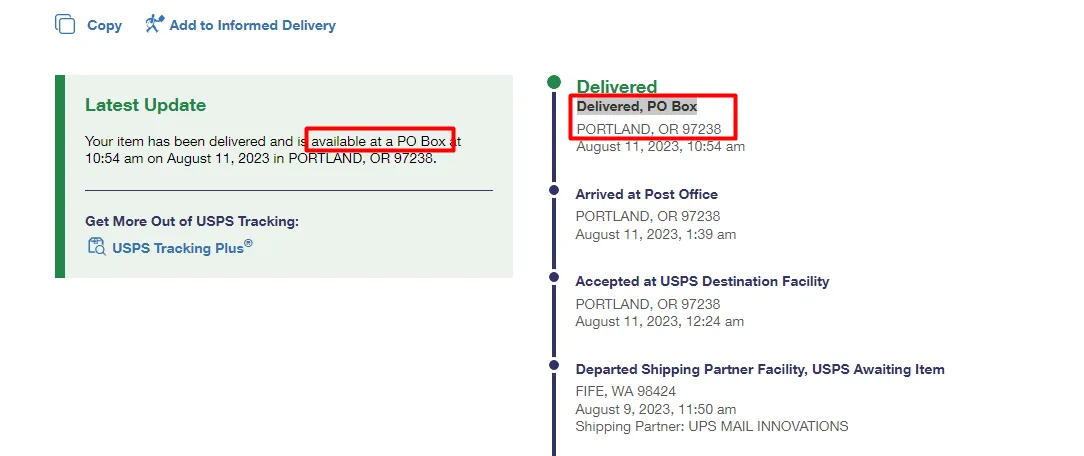Screen dimensions: 1084x456
Task: Click the 'UPS MAIL INNOVATIONS' shipping partner text
Action: tap(711, 426)
